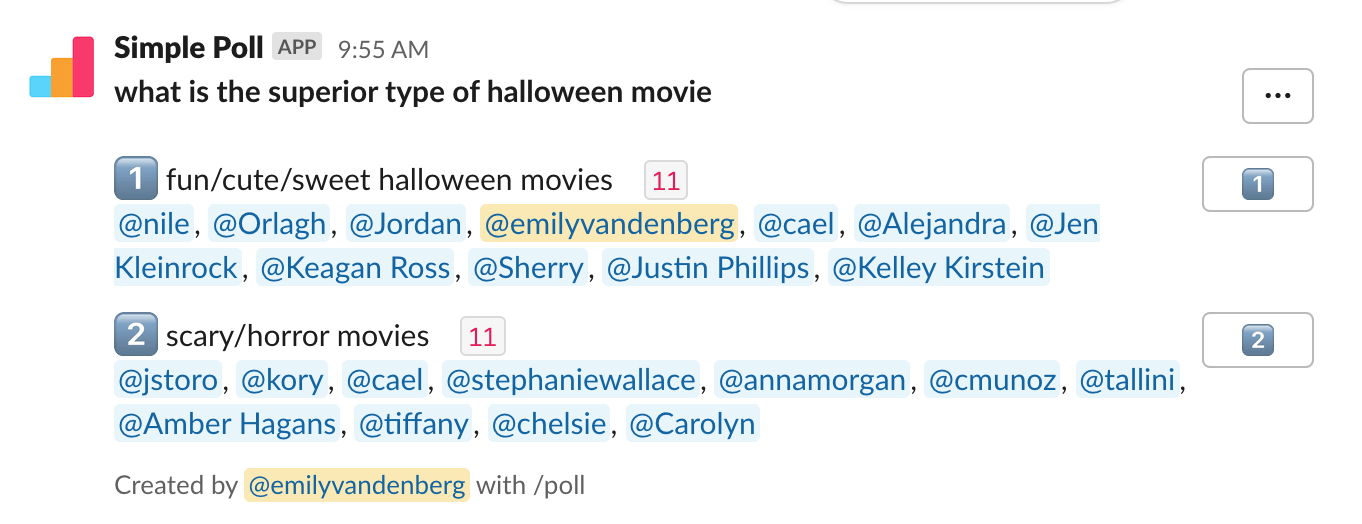Click the 11 vote count for fun/cute movies
Image resolution: width=1362 pixels, height=524 pixels.
666,181
